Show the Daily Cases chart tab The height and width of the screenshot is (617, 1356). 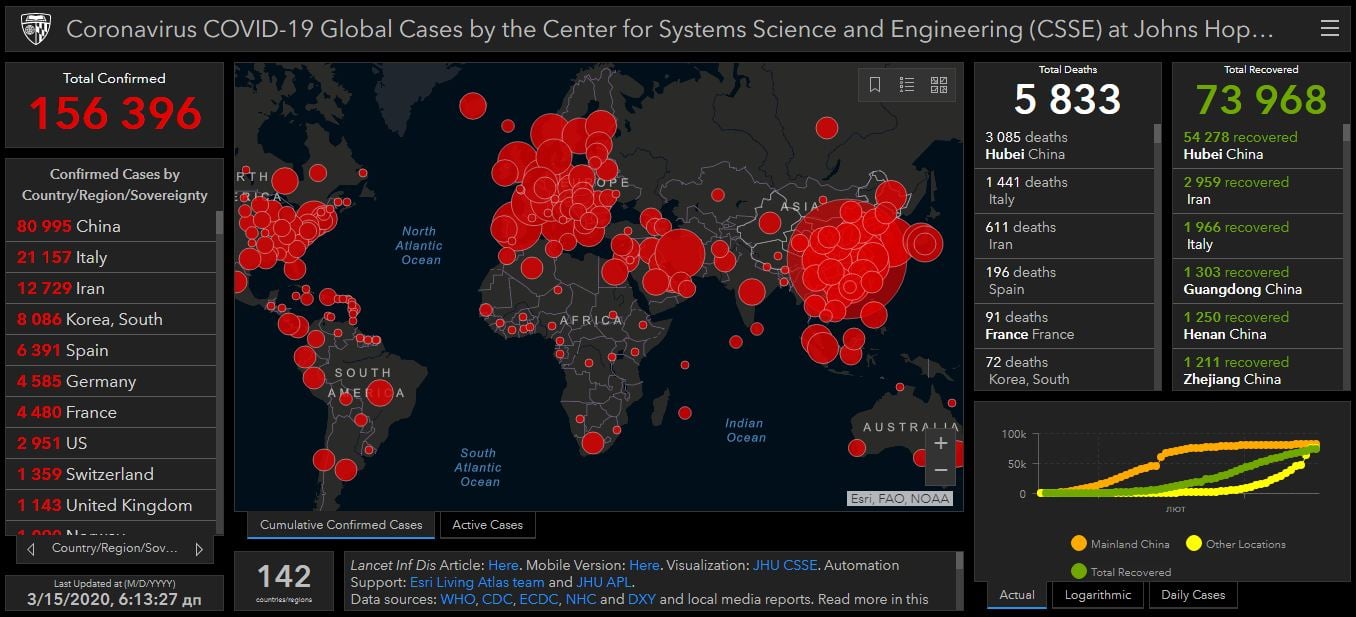point(1193,595)
